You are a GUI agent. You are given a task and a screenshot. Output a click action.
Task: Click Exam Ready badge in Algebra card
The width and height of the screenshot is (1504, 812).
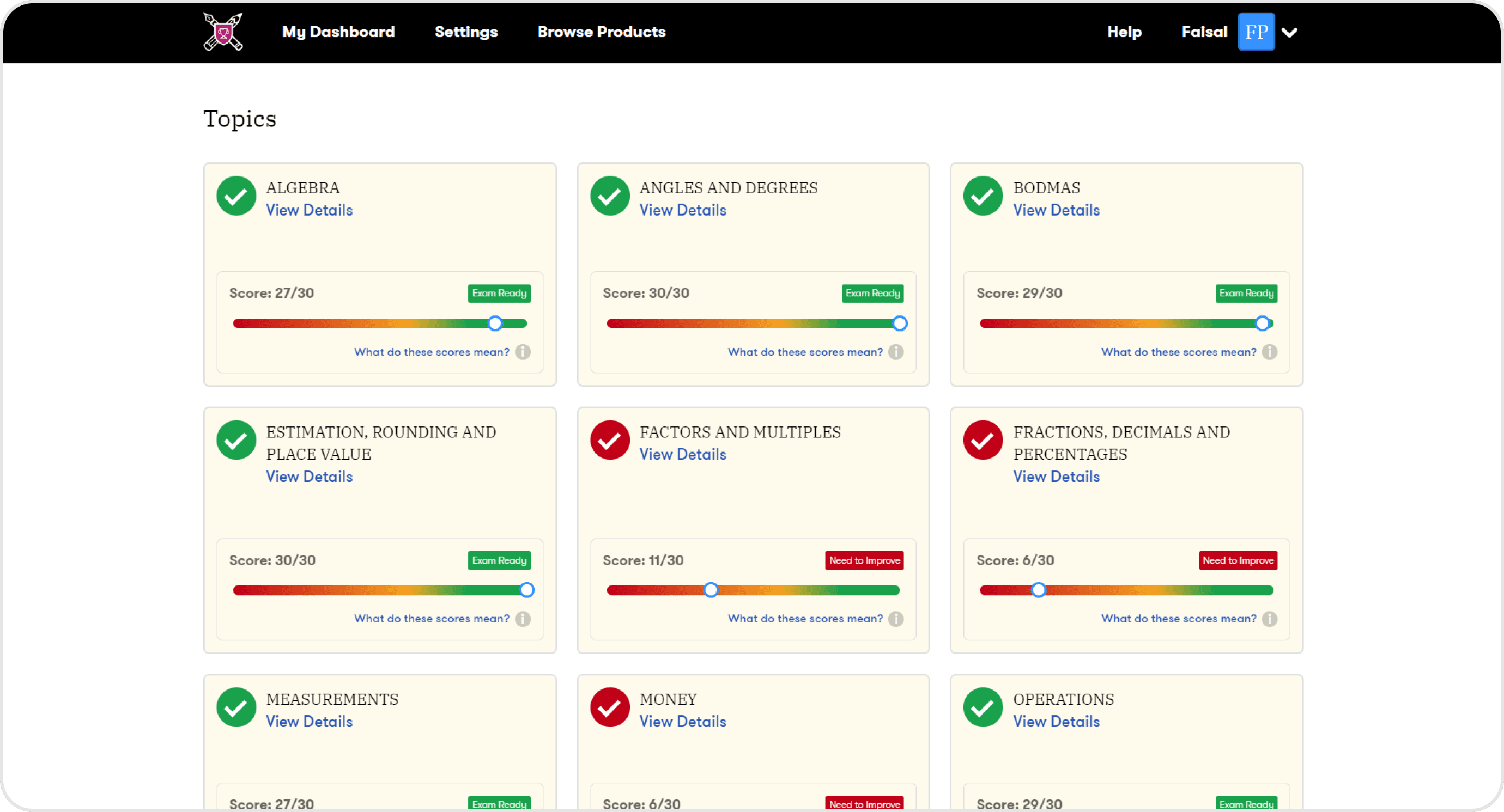pyautogui.click(x=499, y=294)
